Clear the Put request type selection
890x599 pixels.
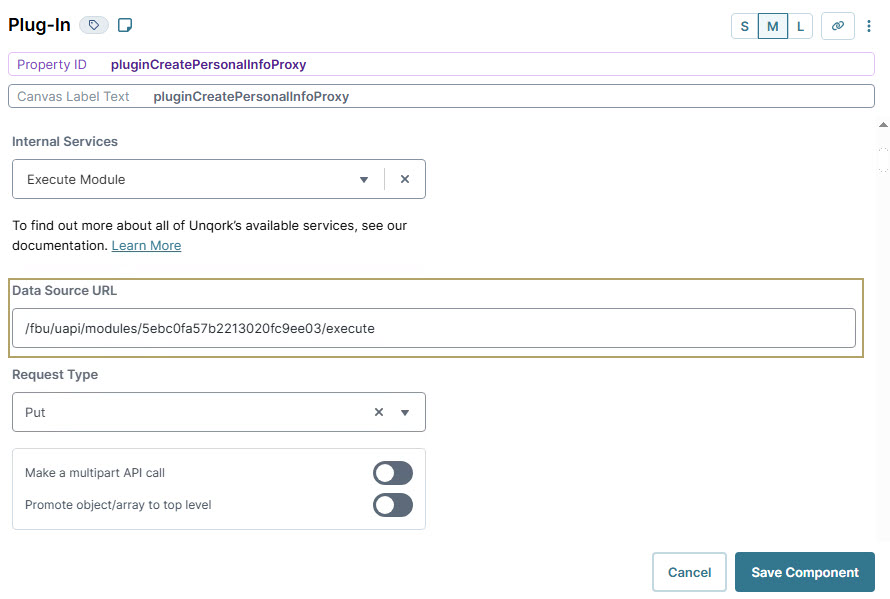pyautogui.click(x=378, y=411)
